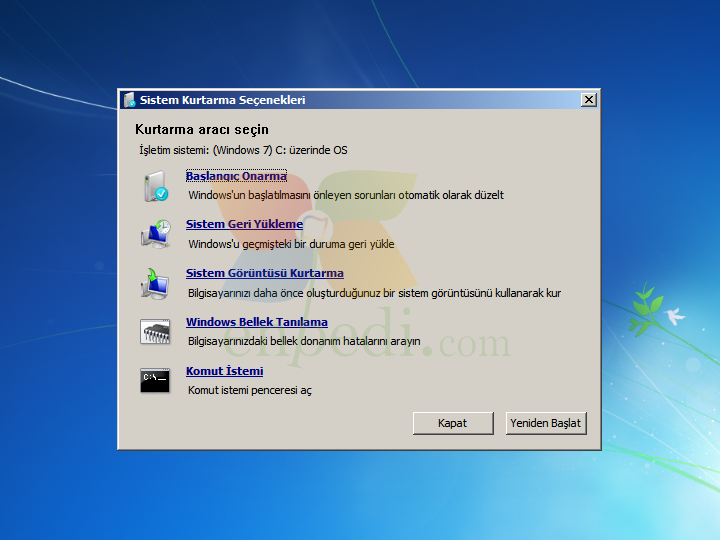Start Windows Bellek Tanılama link
720x540 pixels.
pos(257,322)
